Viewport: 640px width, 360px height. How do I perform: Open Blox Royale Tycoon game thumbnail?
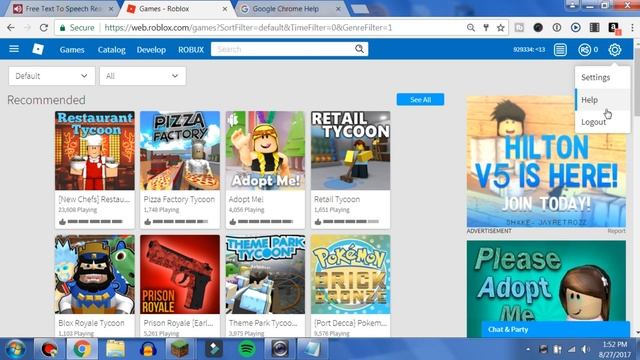click(x=95, y=274)
